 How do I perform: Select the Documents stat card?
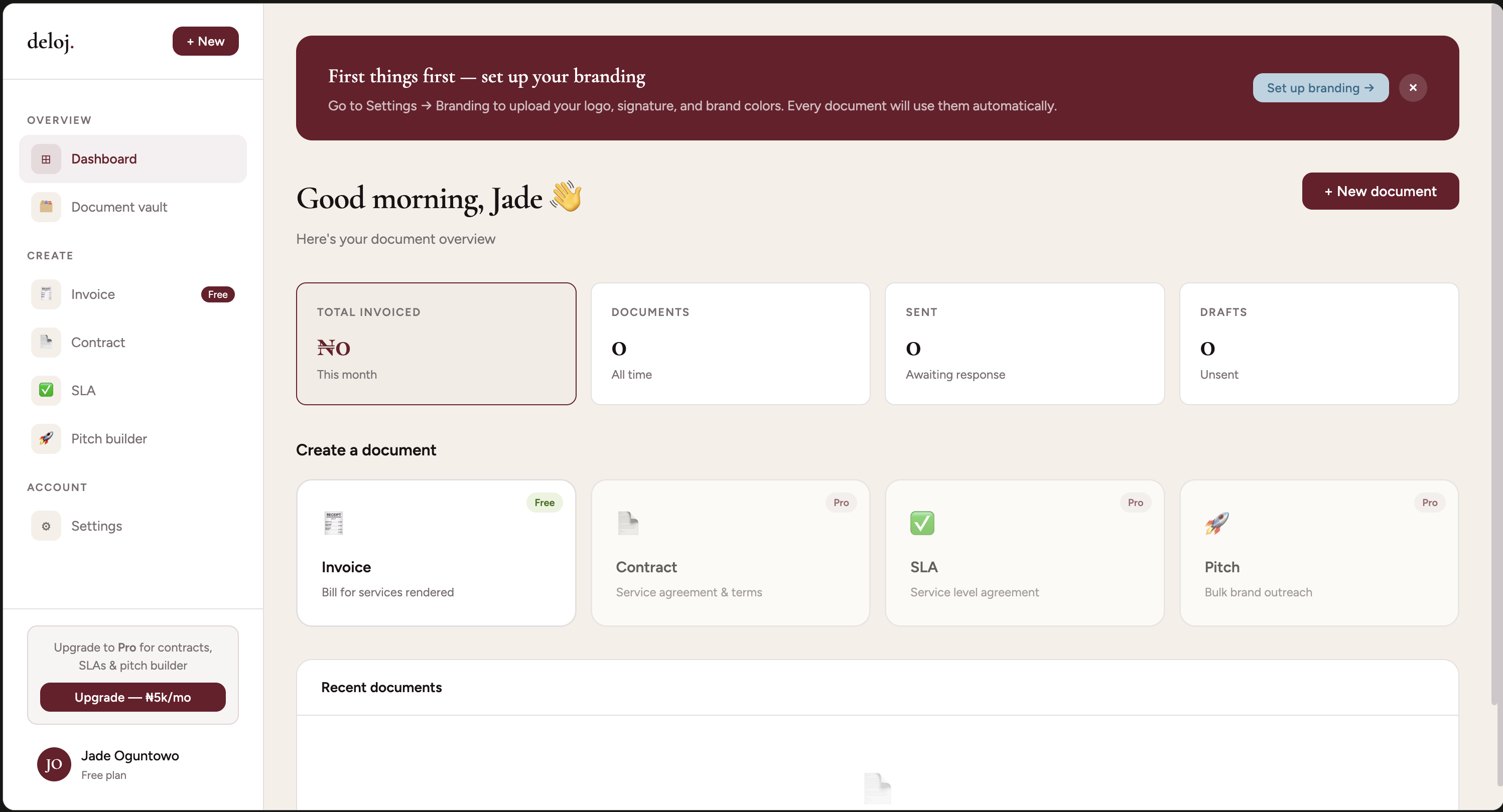pos(731,344)
